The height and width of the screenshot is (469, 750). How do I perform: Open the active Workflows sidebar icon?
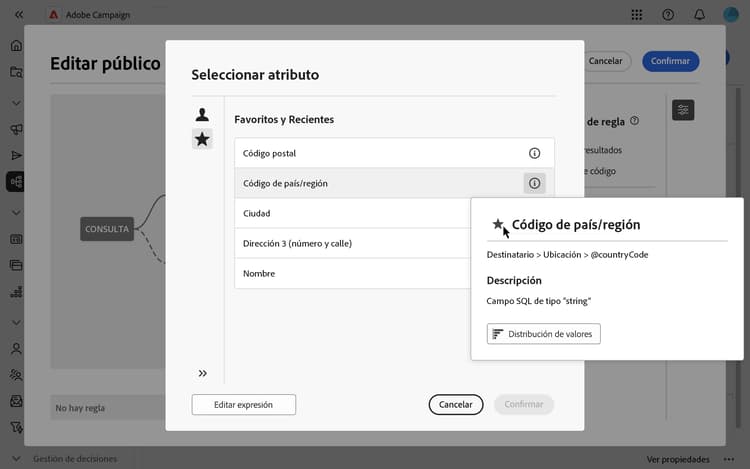16,182
